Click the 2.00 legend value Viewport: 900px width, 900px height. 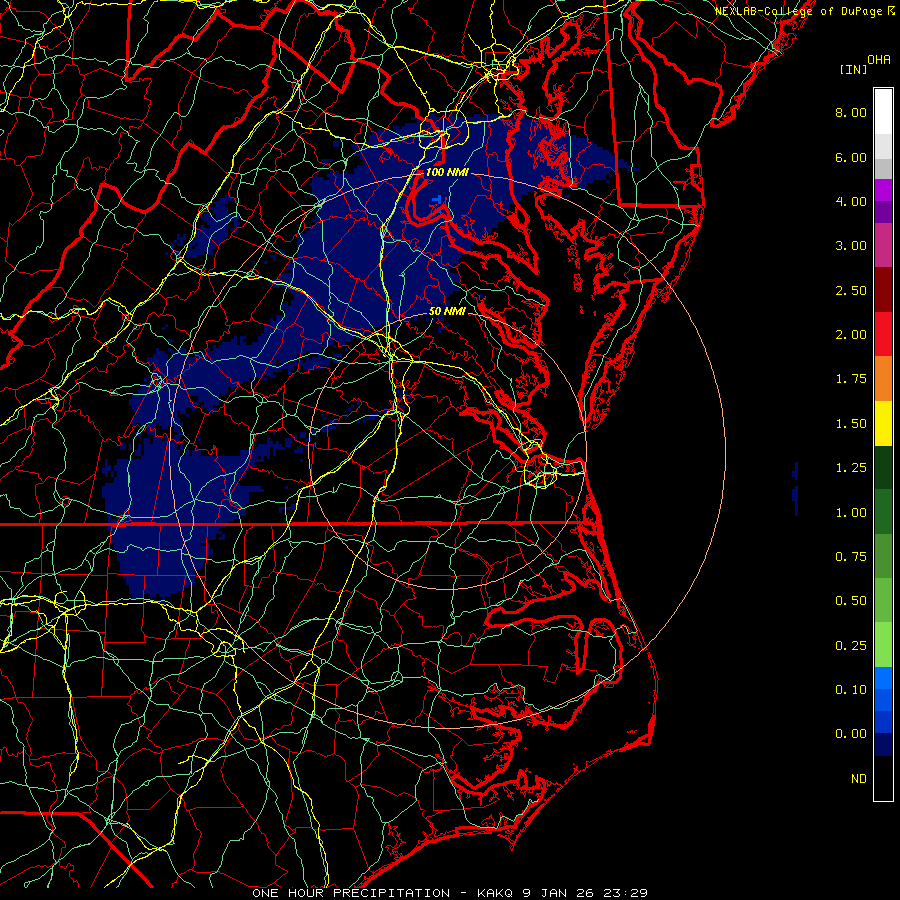coord(851,335)
